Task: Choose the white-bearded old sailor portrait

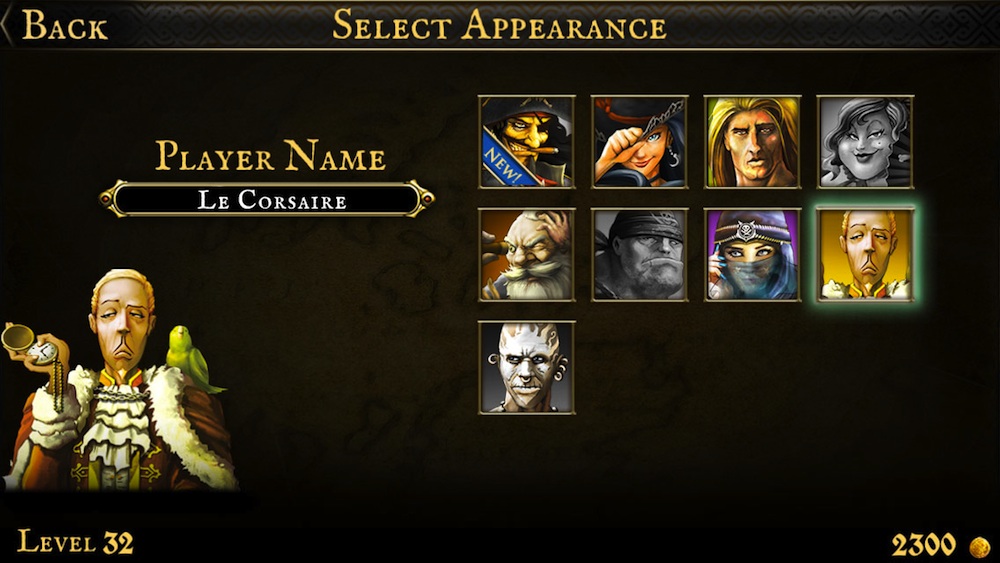Action: point(527,254)
